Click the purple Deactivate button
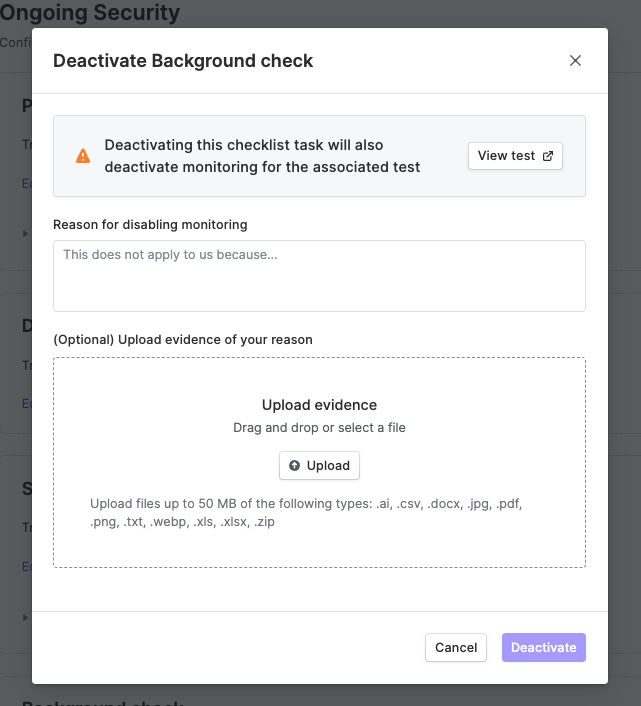641x706 pixels. pyautogui.click(x=543, y=647)
